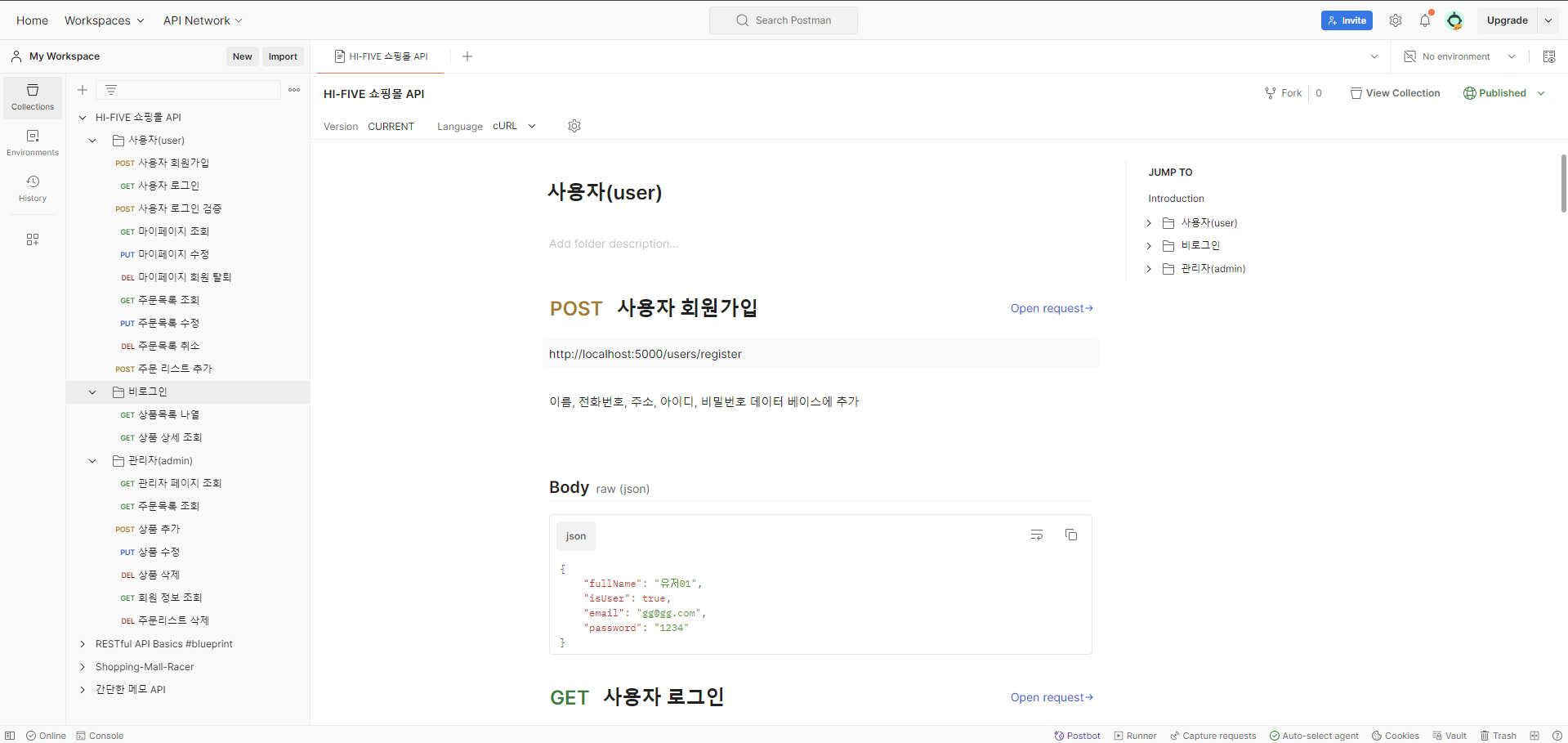Expand the RESTful API Basics #blueprint collection
Viewport: 1568px width, 743px height.
(83, 644)
